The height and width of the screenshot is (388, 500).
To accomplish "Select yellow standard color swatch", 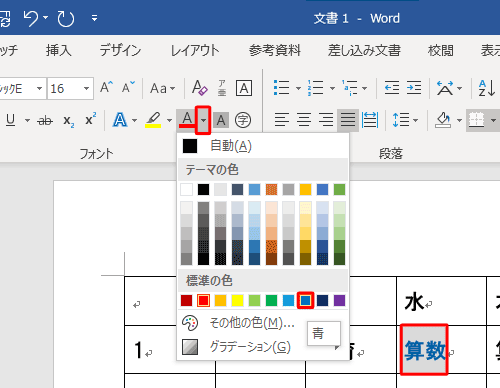I will (237, 300).
